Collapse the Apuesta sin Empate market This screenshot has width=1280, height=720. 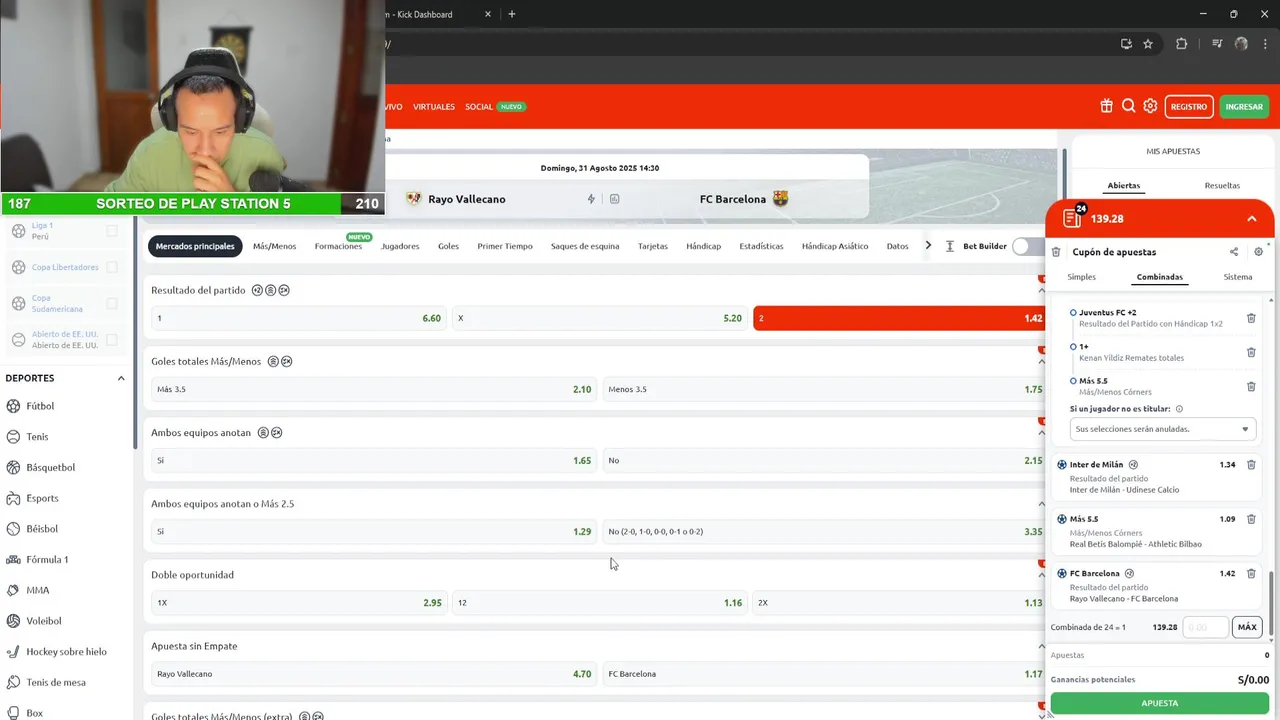click(1041, 646)
